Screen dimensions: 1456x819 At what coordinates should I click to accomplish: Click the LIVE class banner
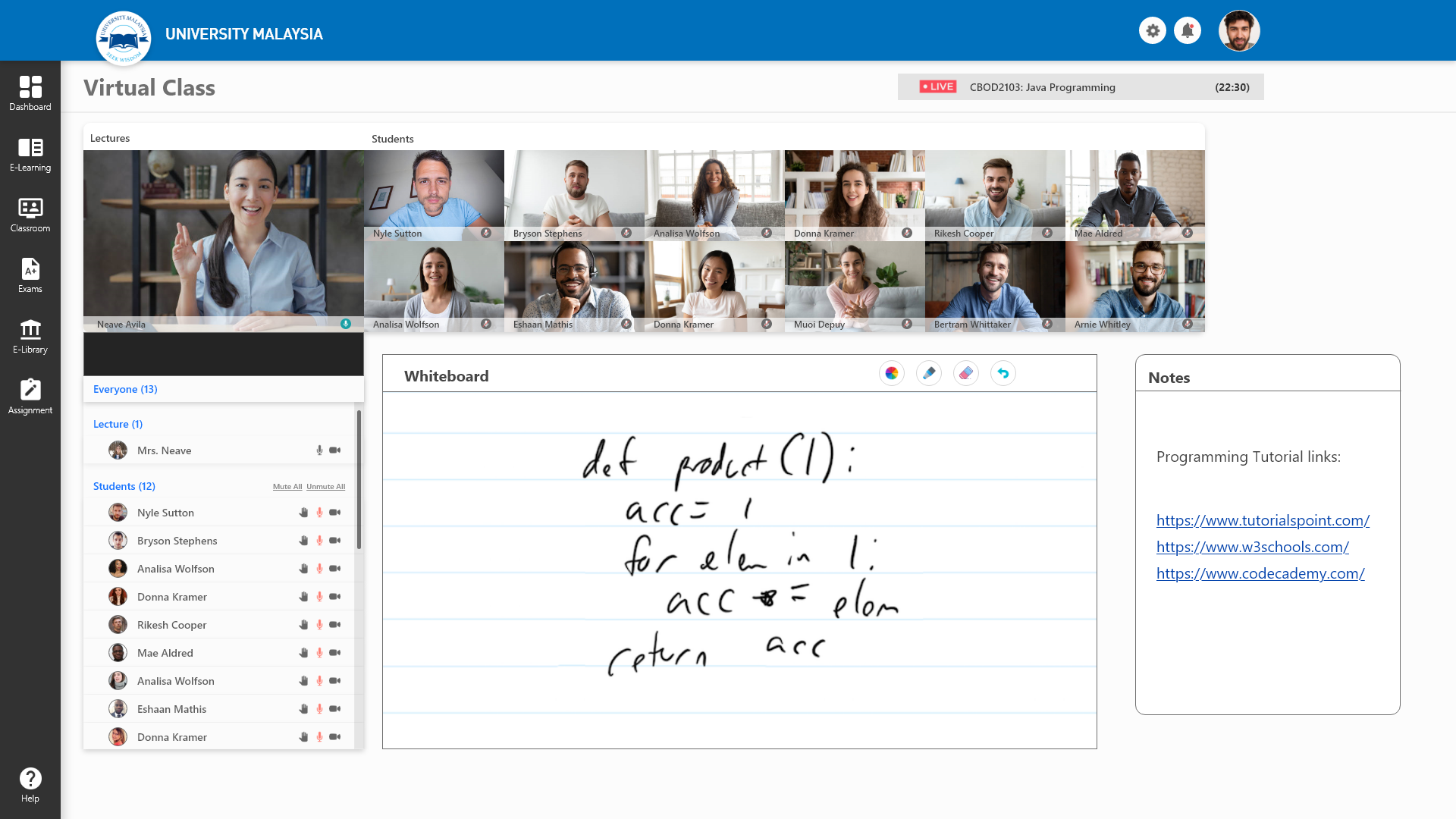(x=1081, y=87)
